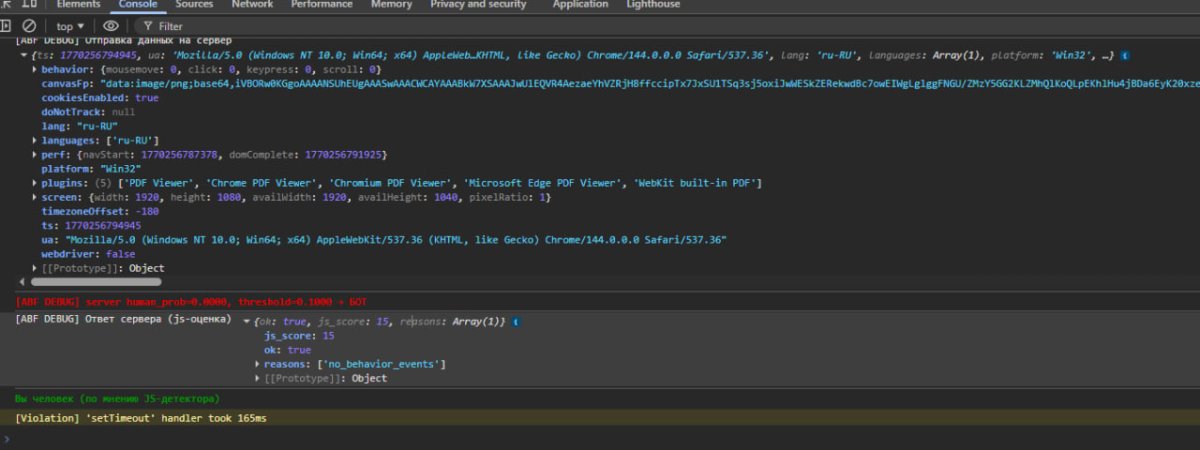Clear the console with the block icon

pos(29,26)
